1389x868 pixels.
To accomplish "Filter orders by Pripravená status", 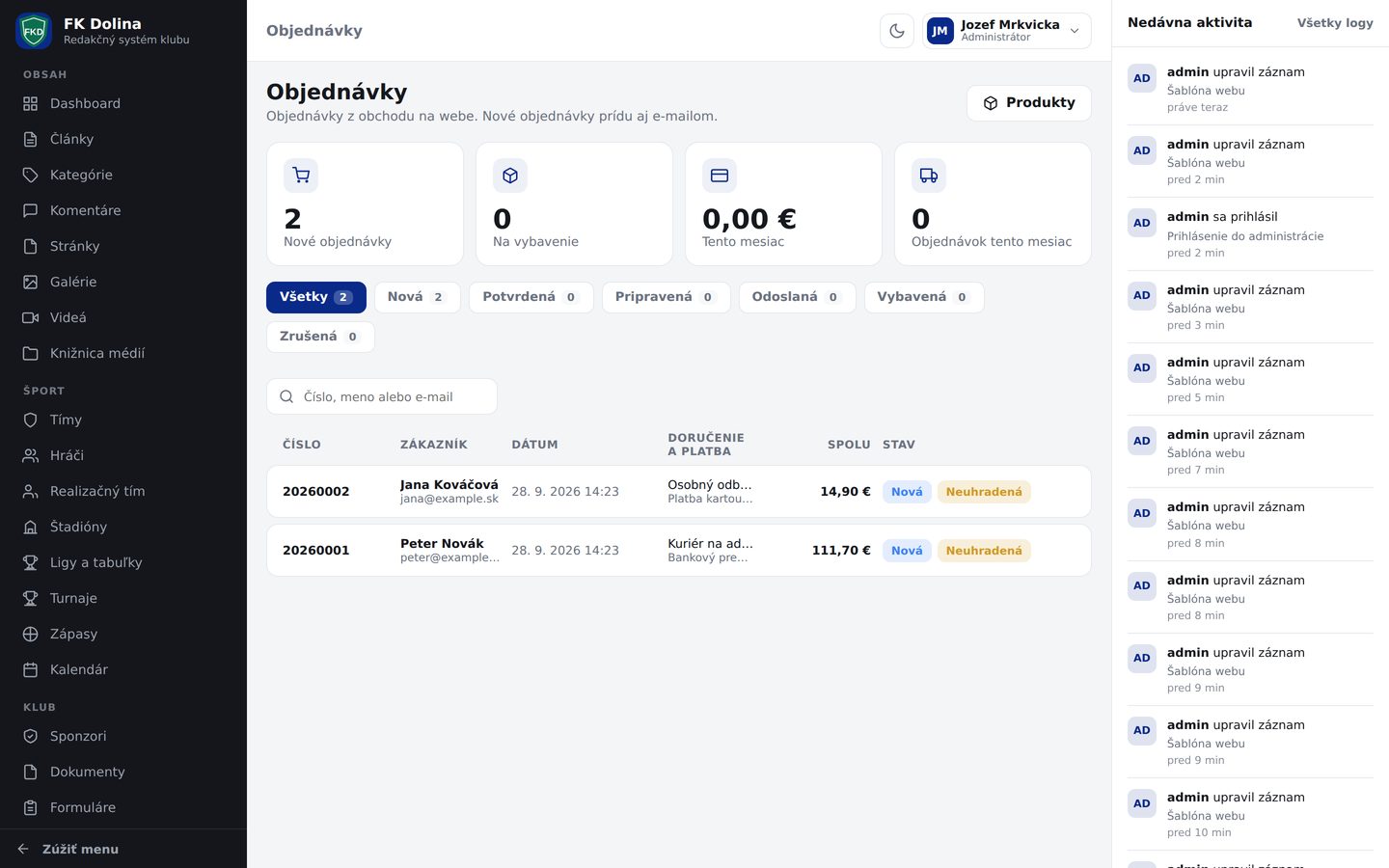I will [666, 297].
